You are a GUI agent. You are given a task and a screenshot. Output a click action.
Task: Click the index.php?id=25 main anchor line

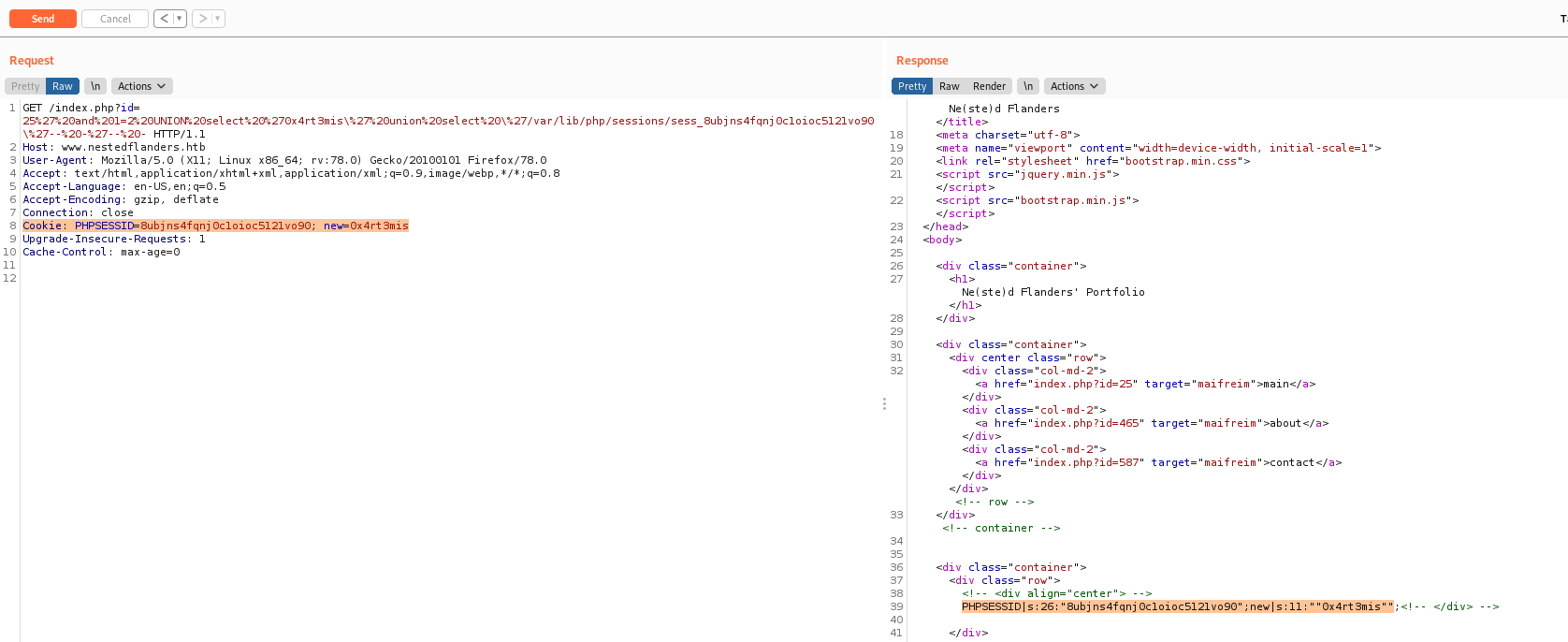[x=1145, y=384]
